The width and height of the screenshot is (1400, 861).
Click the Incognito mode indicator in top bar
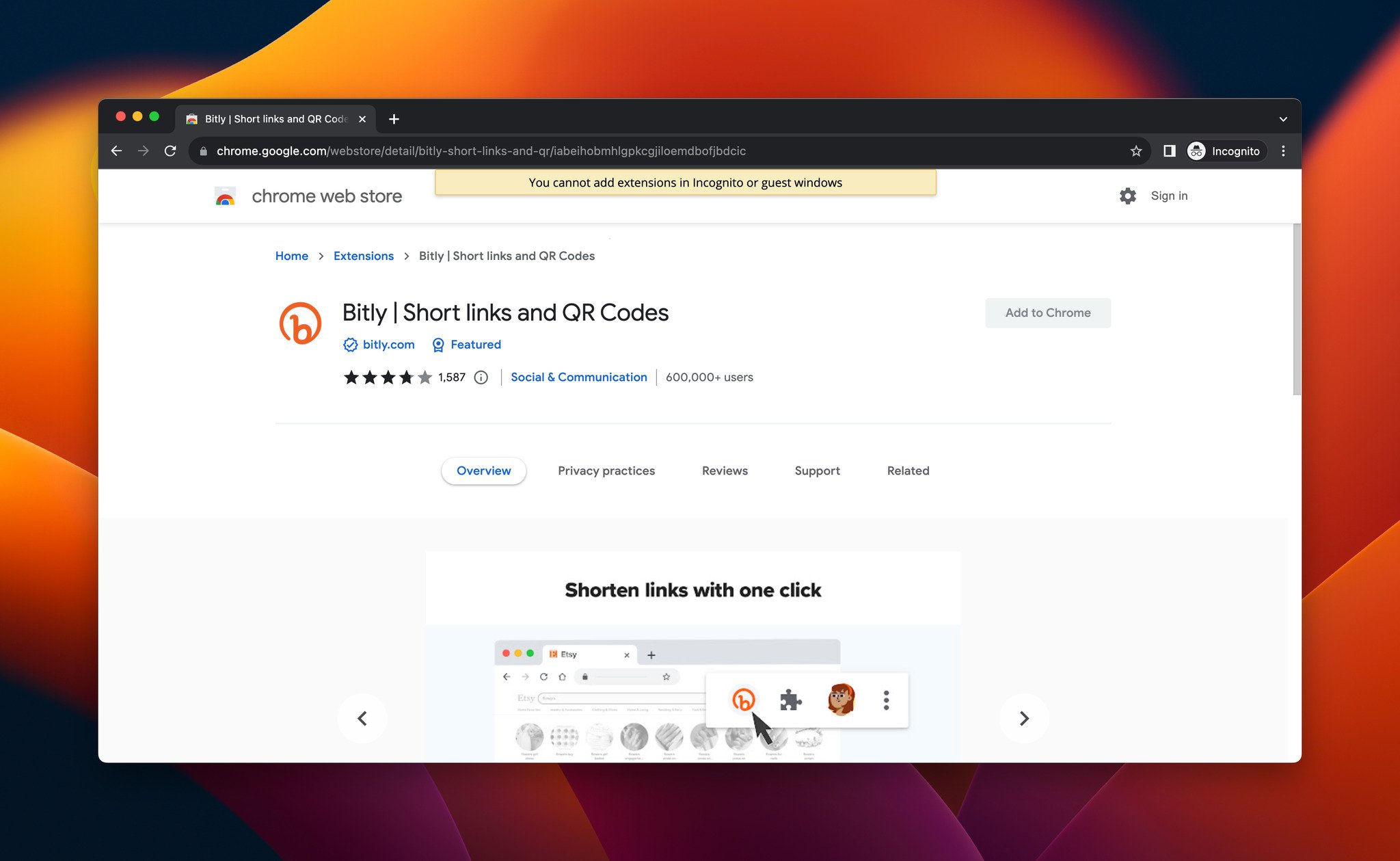pos(1222,151)
